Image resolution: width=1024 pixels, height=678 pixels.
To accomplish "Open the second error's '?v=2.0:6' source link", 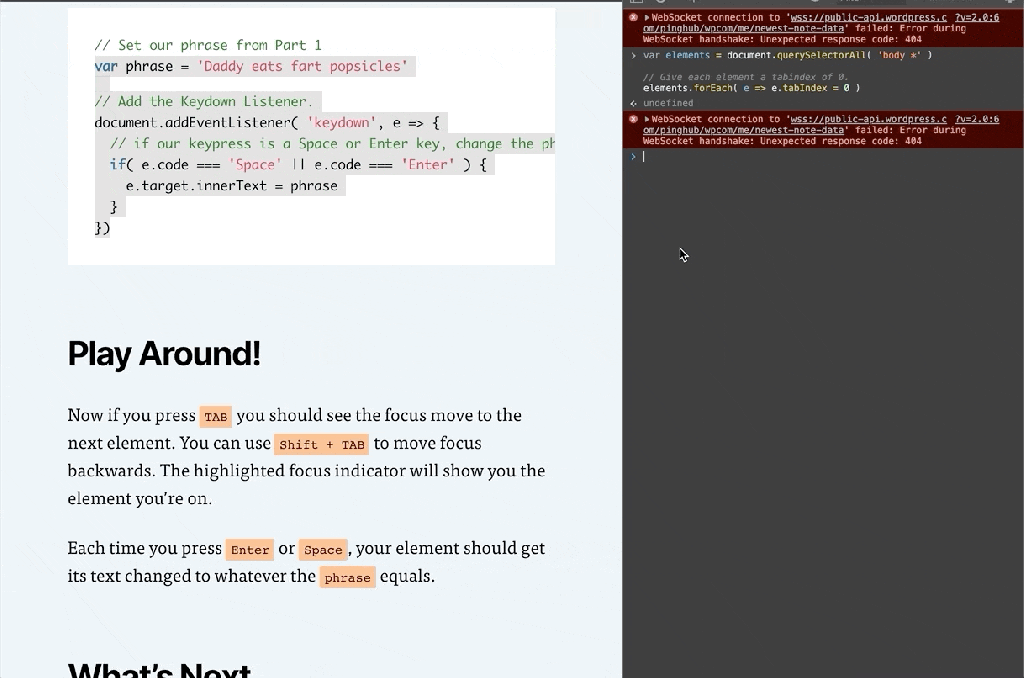I will (976, 119).
